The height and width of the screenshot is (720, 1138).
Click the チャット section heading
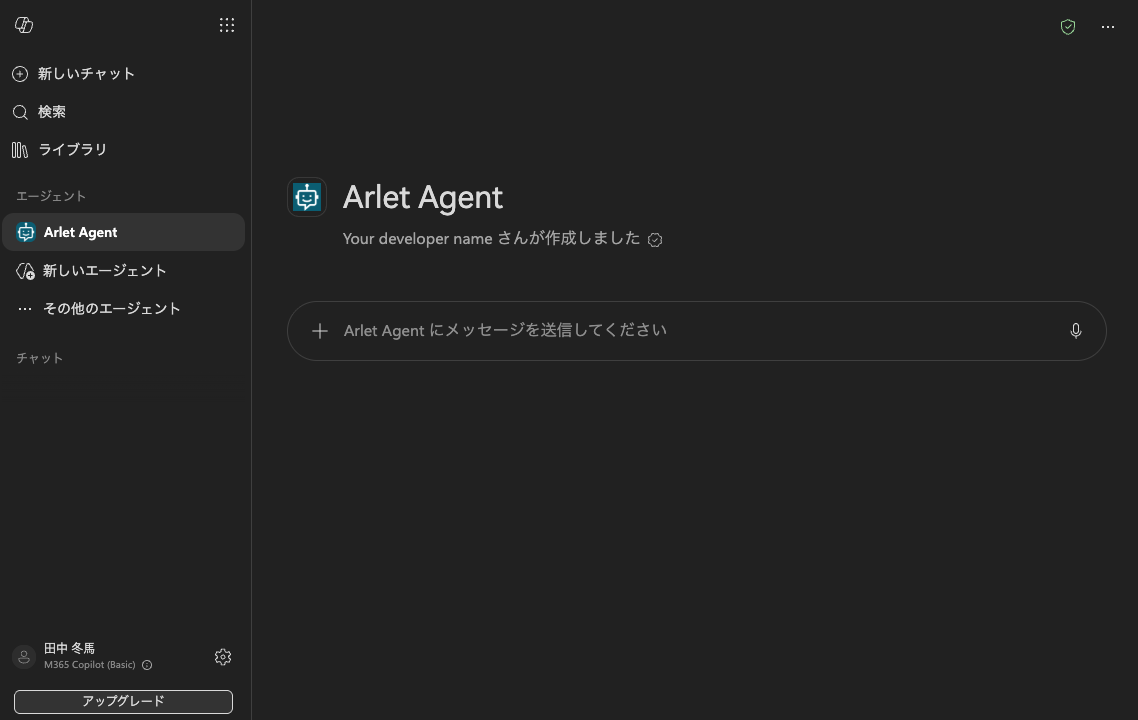[x=39, y=358]
